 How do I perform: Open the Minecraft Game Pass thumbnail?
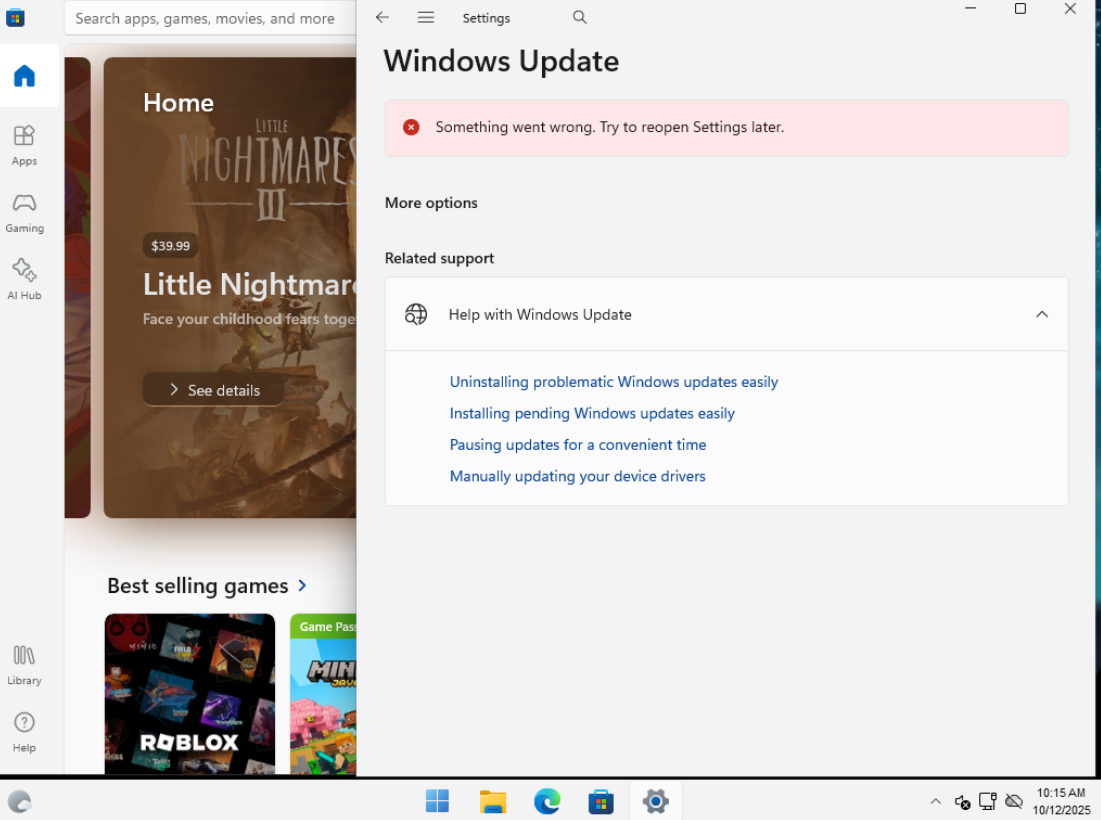[x=324, y=694]
